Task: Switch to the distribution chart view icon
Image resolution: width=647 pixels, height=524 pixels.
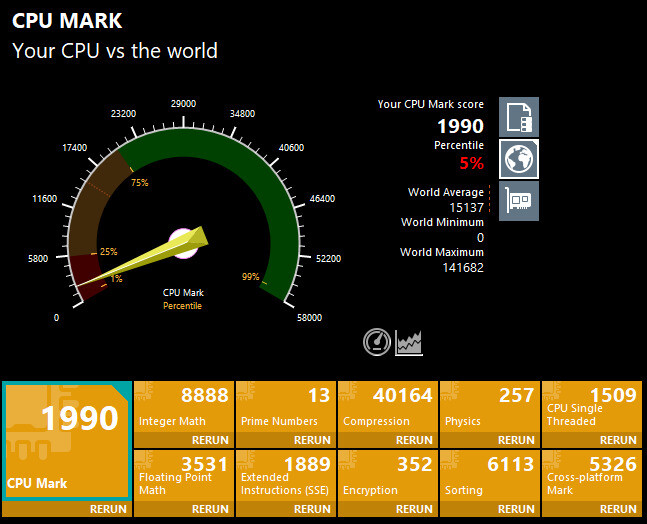Action: pyautogui.click(x=409, y=342)
